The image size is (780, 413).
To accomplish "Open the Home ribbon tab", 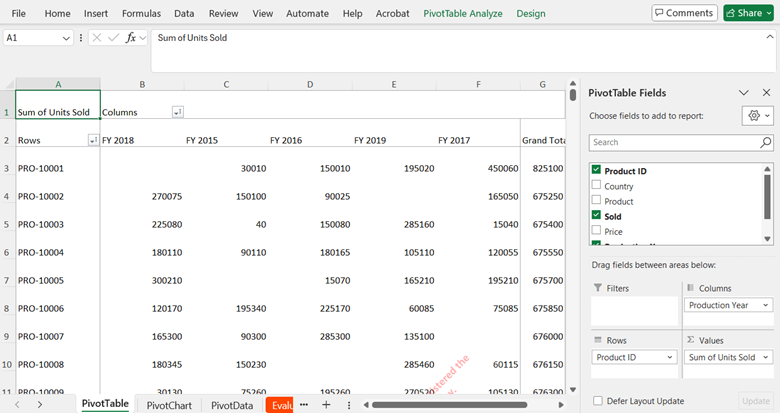I will (x=57, y=13).
